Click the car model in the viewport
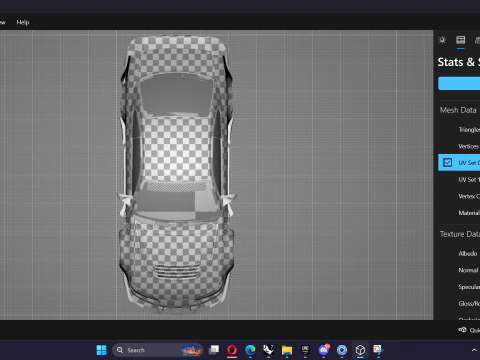480x360 pixels. click(x=177, y=173)
